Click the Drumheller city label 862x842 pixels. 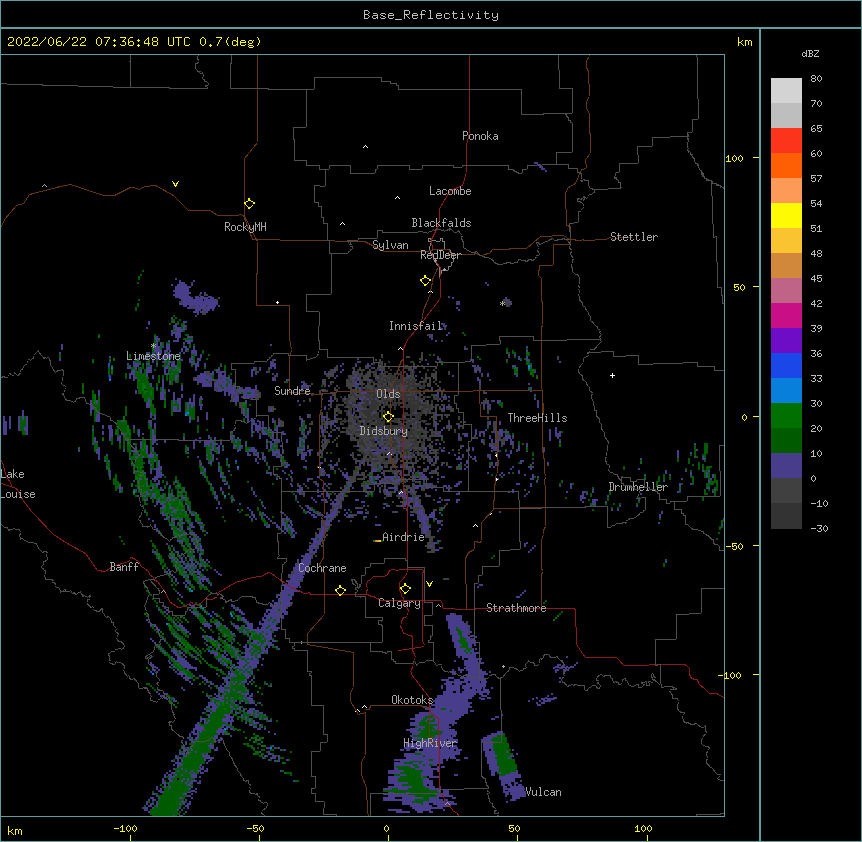638,487
